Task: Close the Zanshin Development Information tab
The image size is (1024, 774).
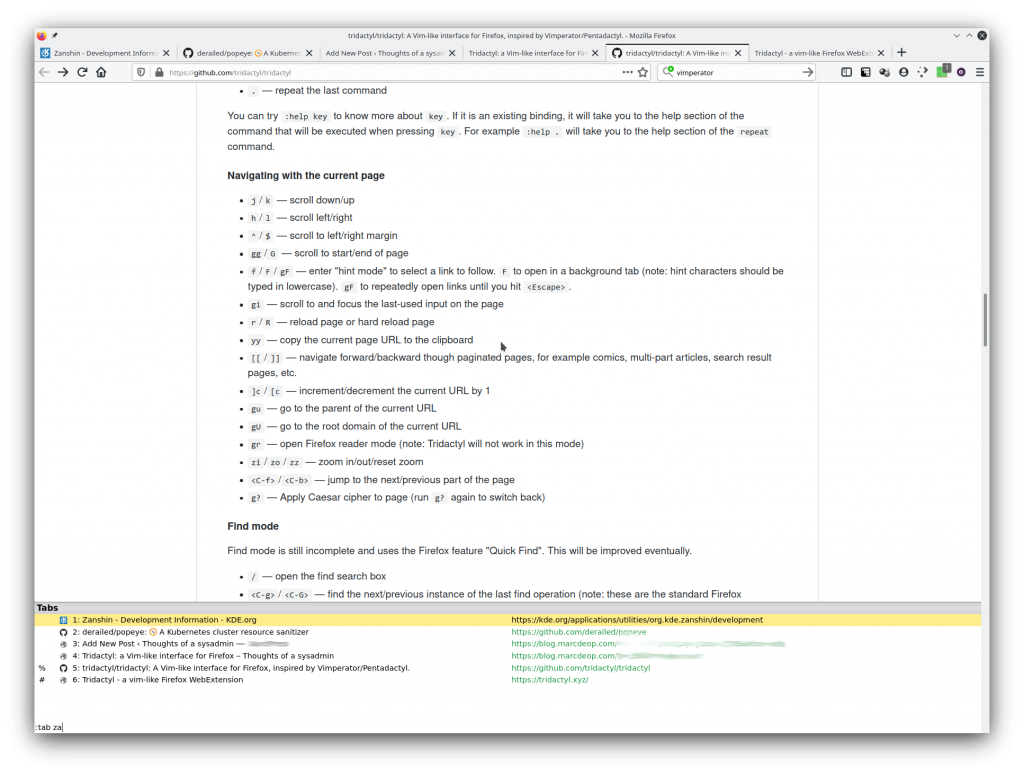Action: pos(166,53)
